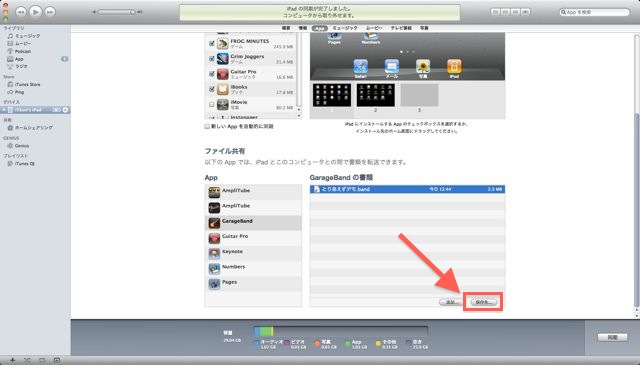Switch to the ミュージック tab
This screenshot has width=640, height=365.
coord(345,28)
